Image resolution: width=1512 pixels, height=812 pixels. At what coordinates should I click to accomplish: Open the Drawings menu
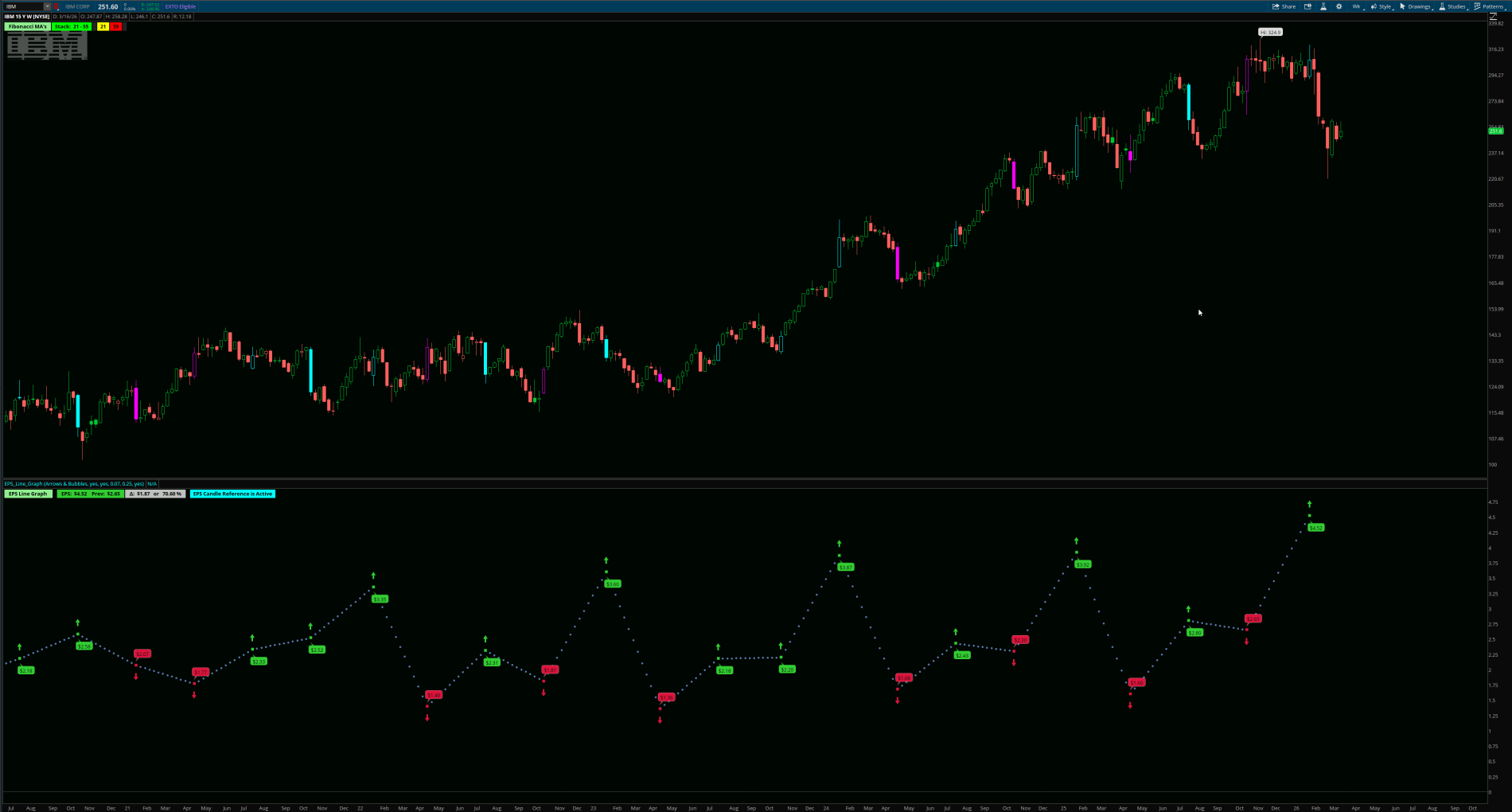(x=1415, y=6)
